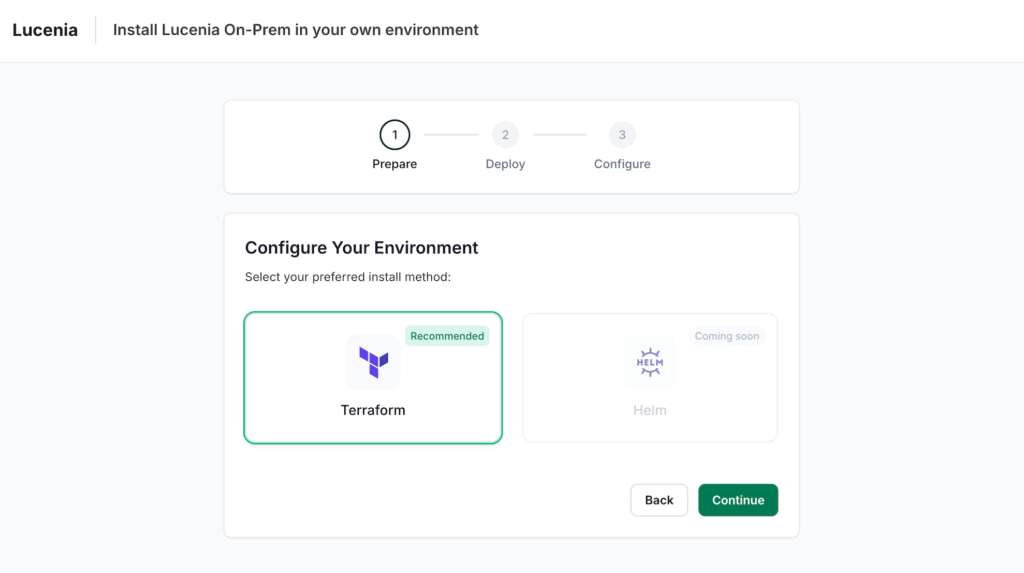Click the Recommended badge on Terraform
This screenshot has height=573, width=1024.
447,336
